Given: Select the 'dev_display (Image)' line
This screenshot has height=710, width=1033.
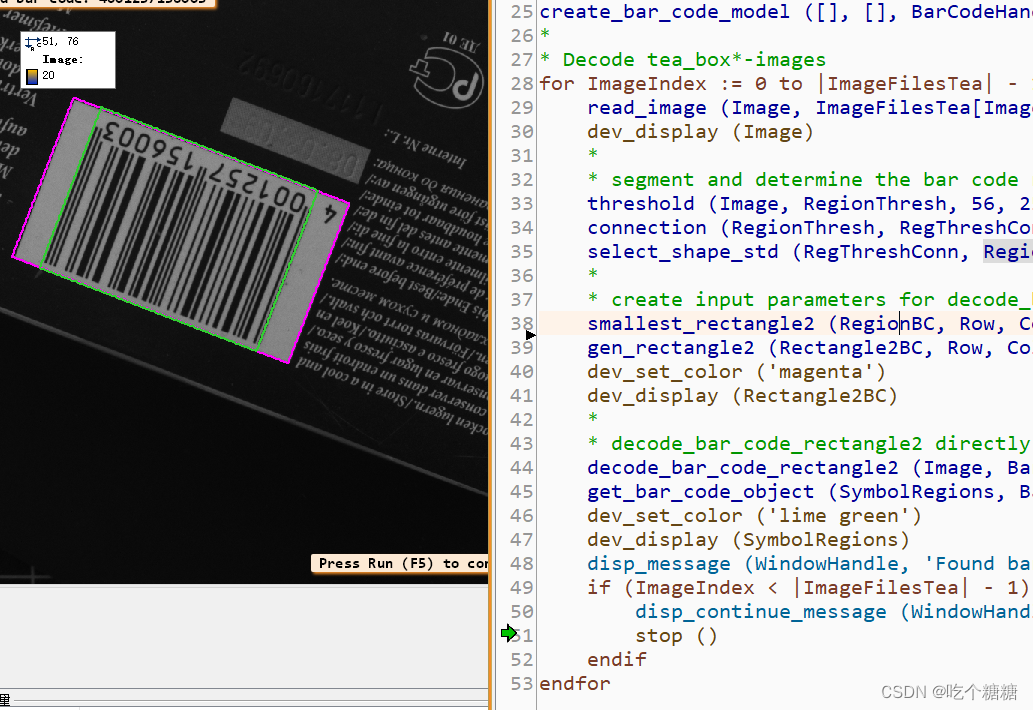Looking at the screenshot, I should 701,132.
